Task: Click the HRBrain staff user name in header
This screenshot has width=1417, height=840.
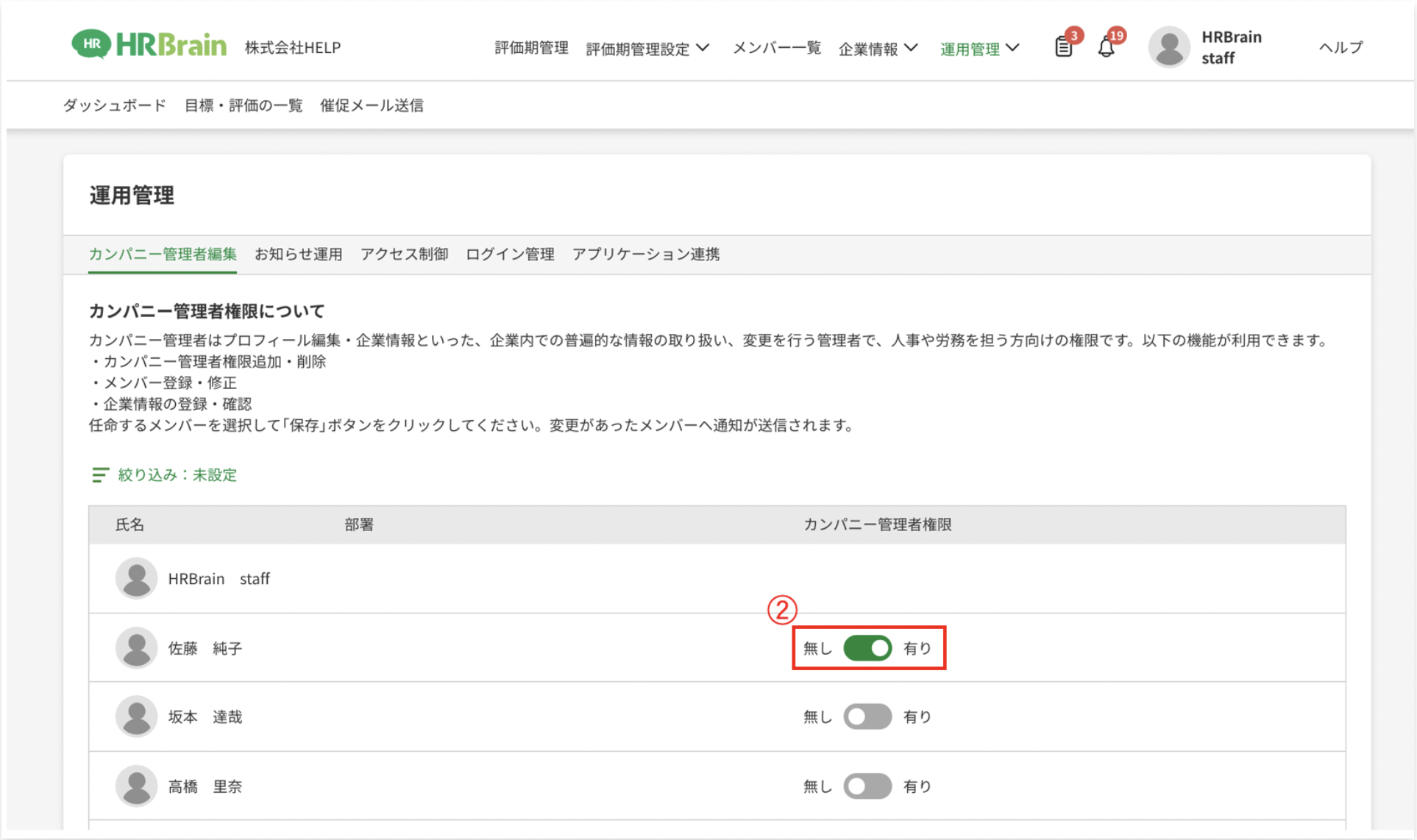Action: click(1232, 47)
